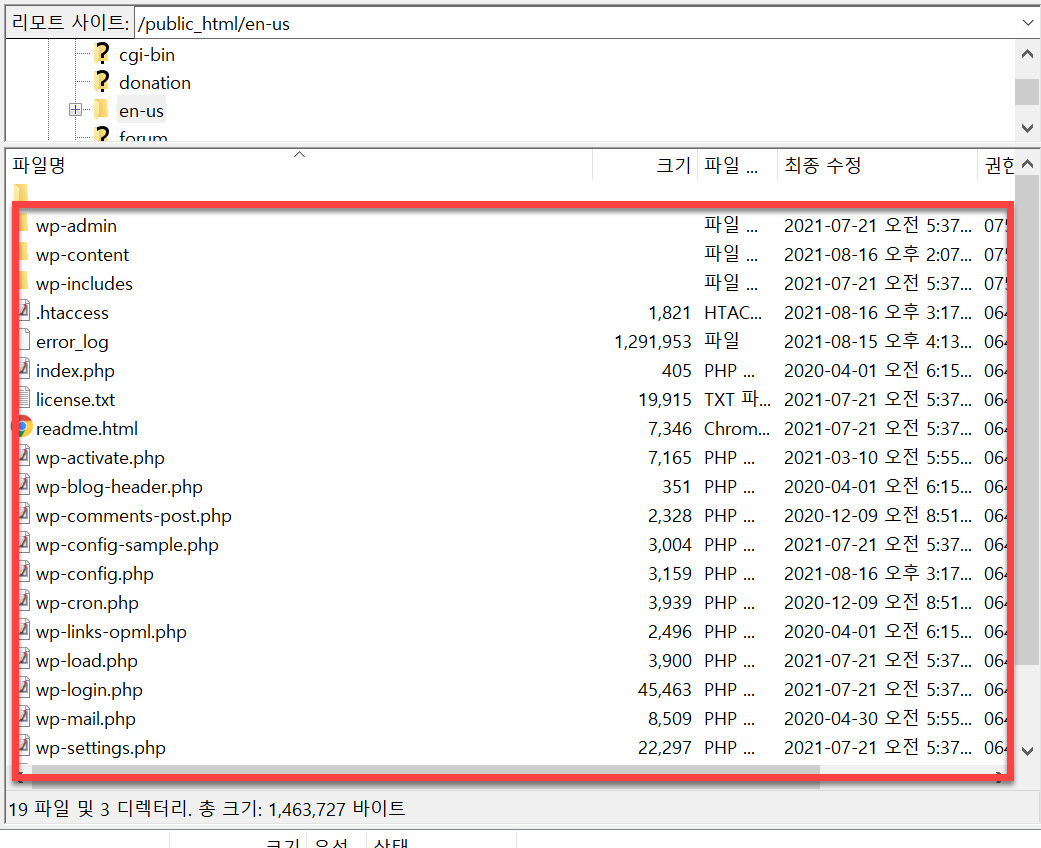Sort by the 최종 수정 column header

pos(876,165)
